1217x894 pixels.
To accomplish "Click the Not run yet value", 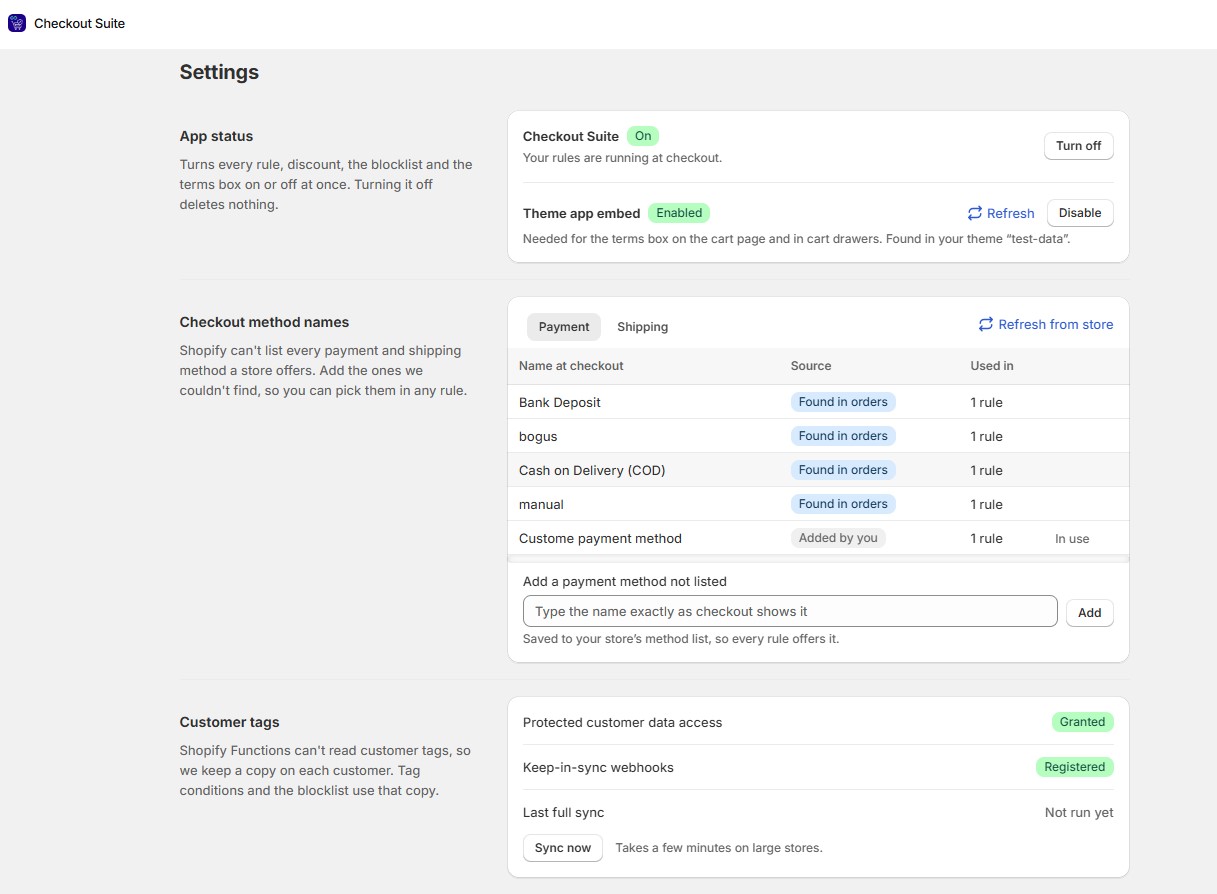I will pyautogui.click(x=1079, y=812).
